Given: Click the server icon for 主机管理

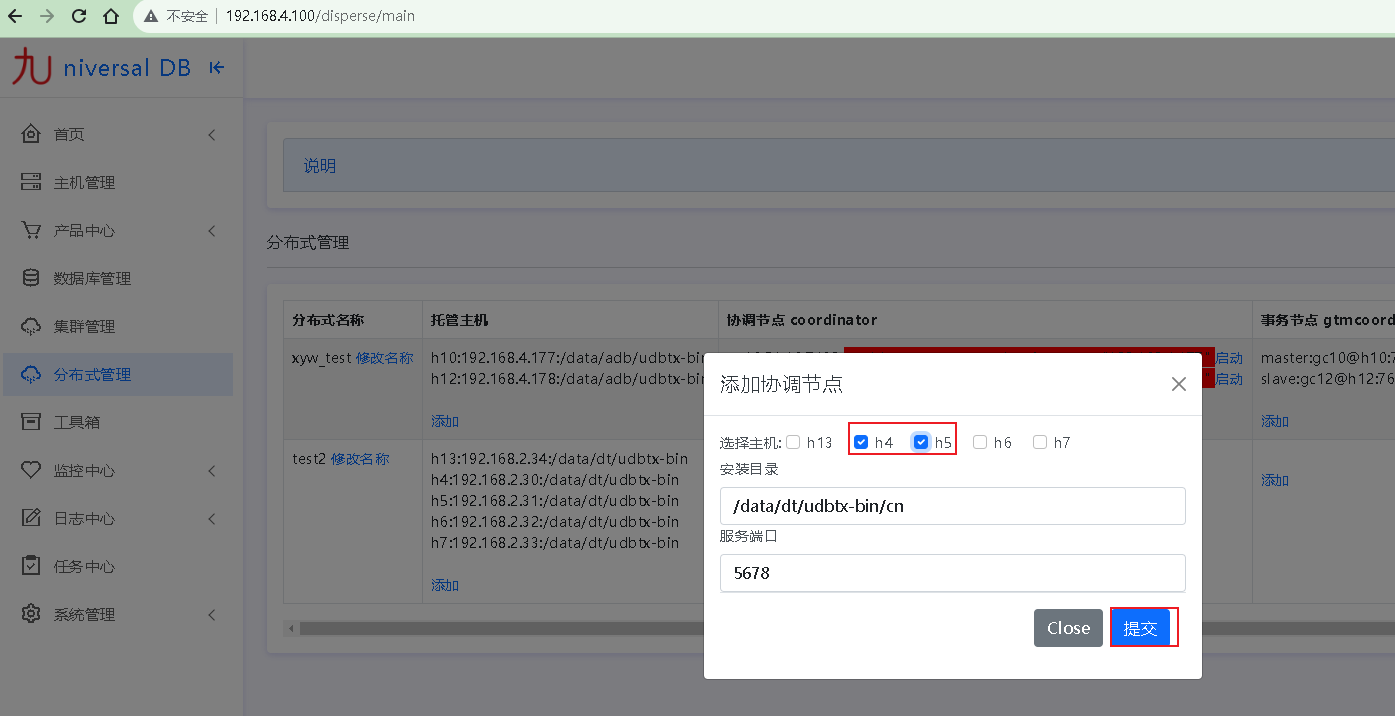Looking at the screenshot, I should click(31, 182).
